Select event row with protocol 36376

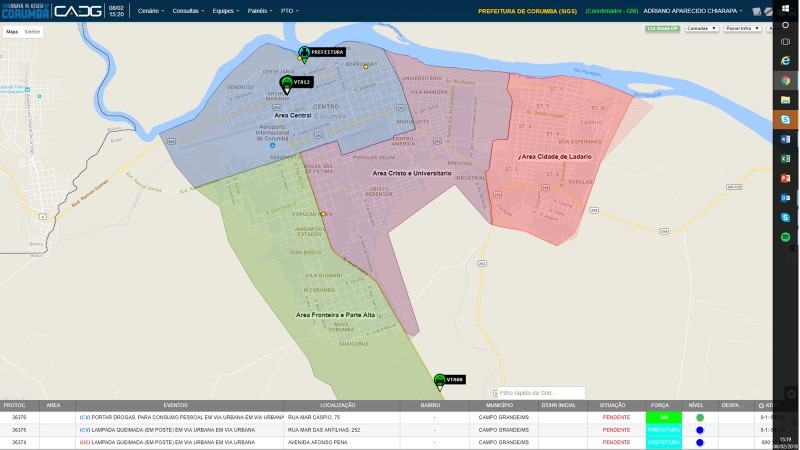[386, 417]
